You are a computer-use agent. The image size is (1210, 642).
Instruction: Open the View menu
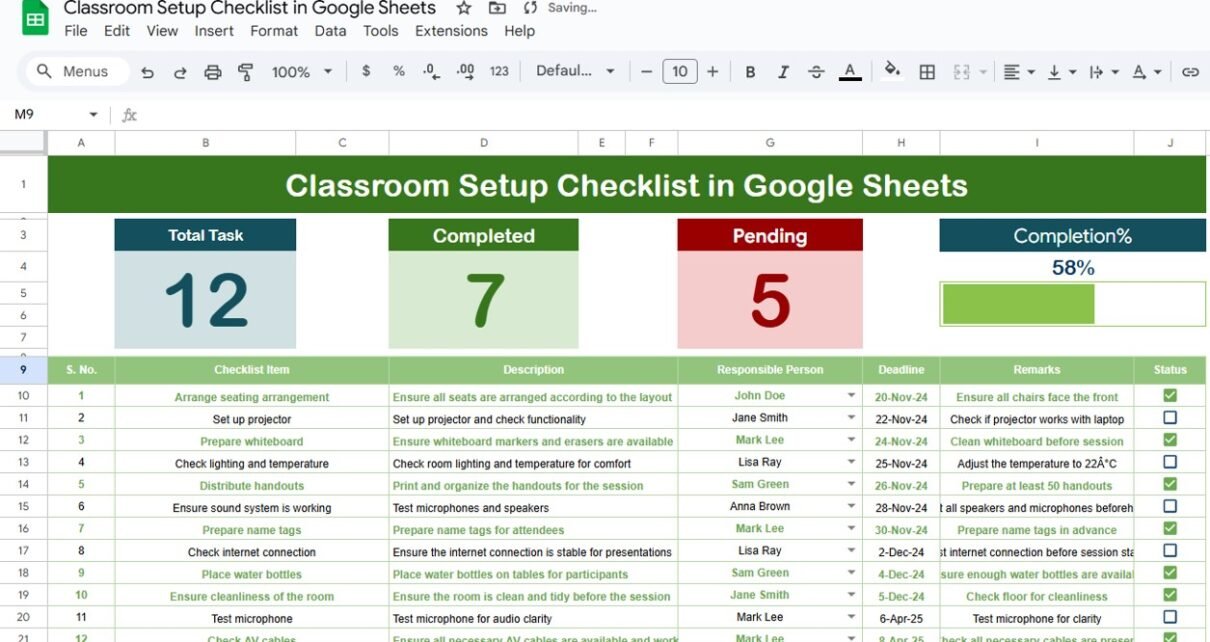[162, 31]
